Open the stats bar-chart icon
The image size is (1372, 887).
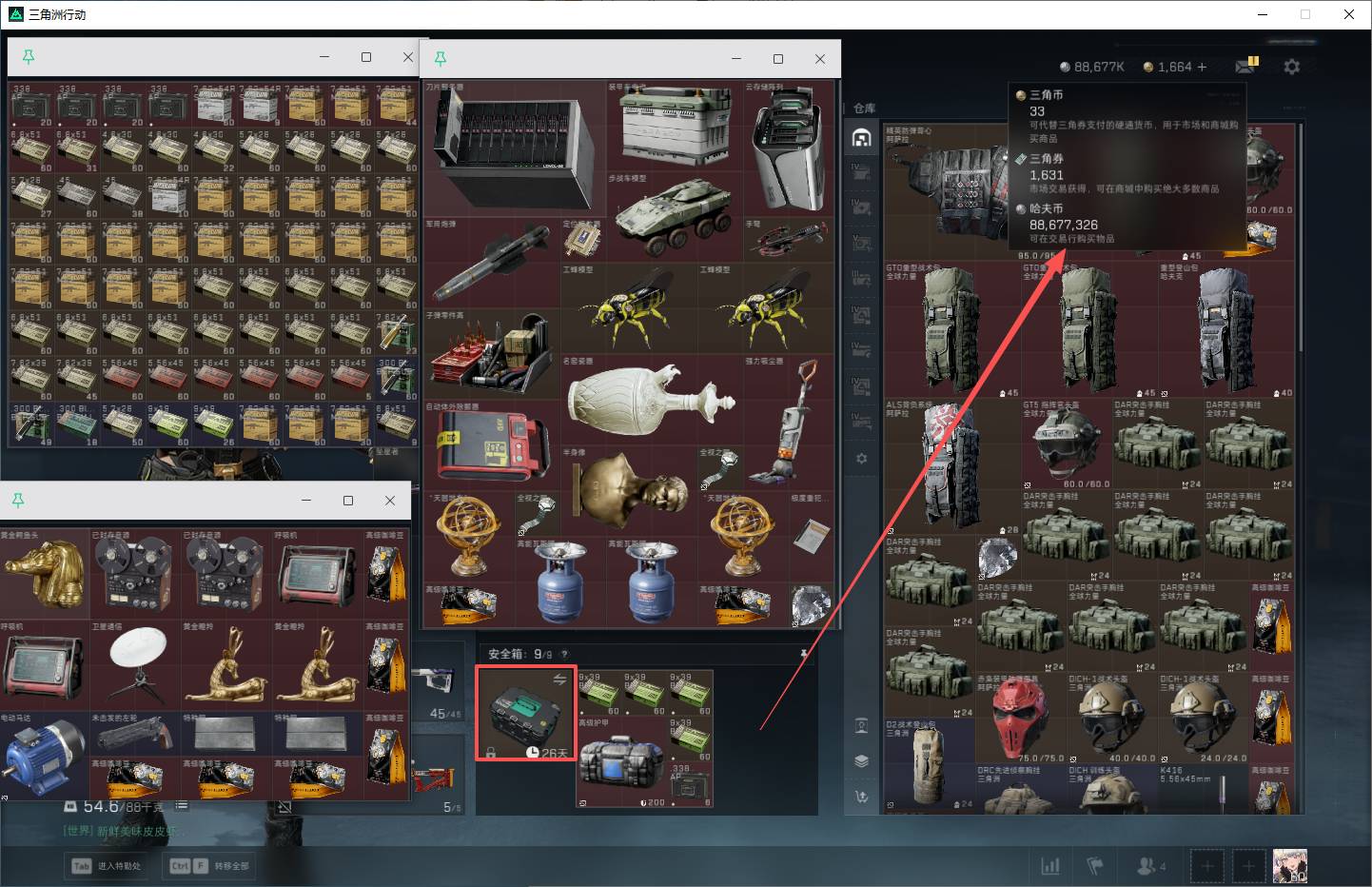(1050, 865)
